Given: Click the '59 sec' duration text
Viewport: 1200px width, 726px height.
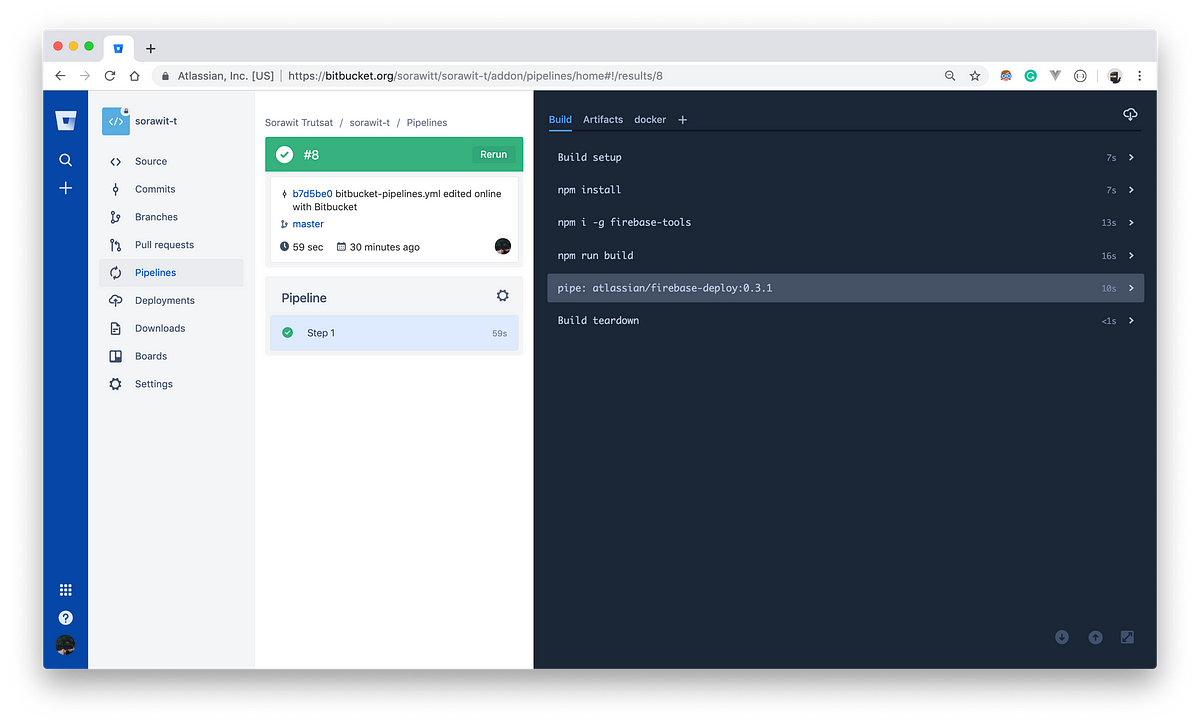Looking at the screenshot, I should point(308,247).
